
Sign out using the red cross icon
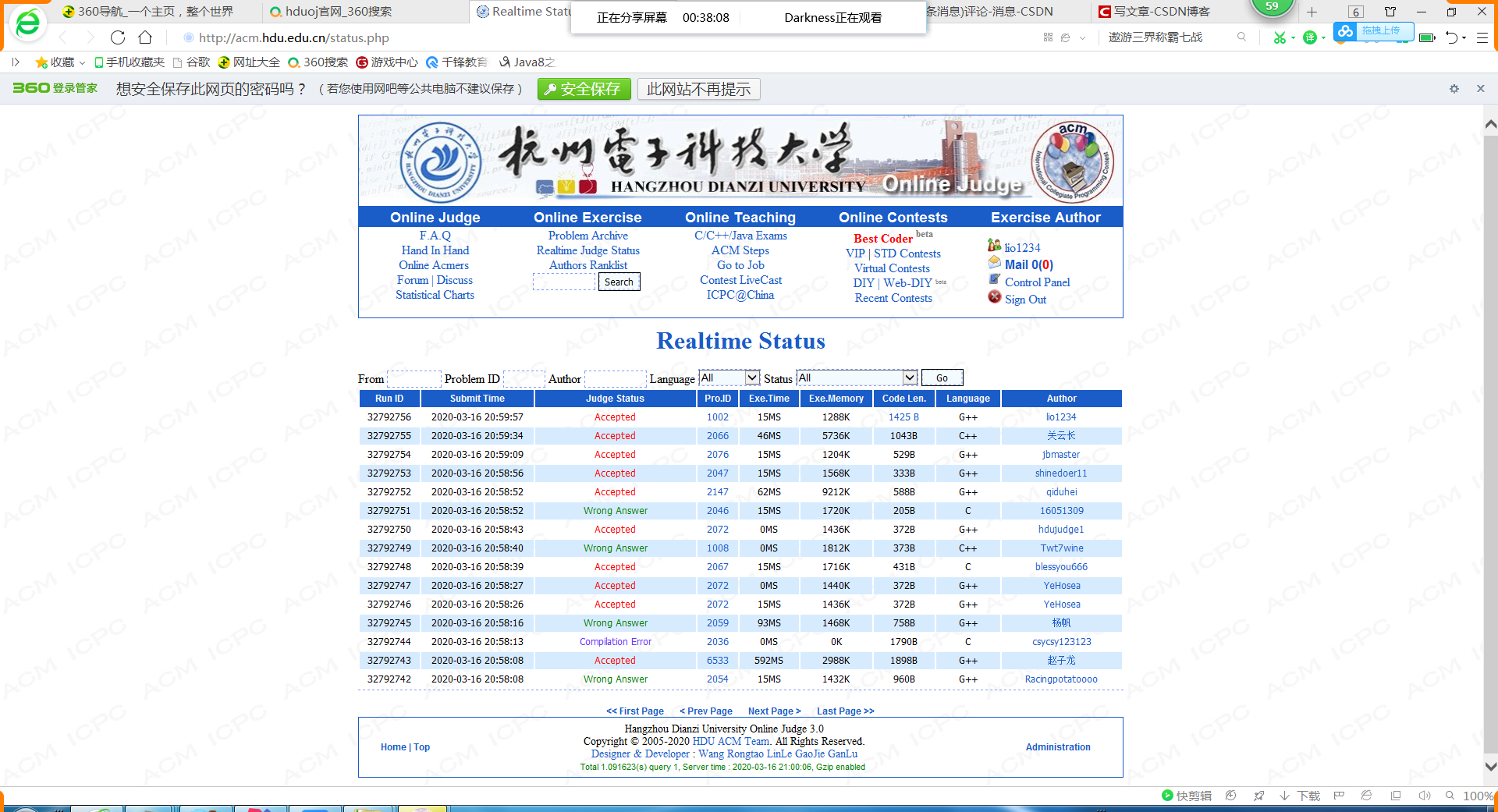[995, 297]
